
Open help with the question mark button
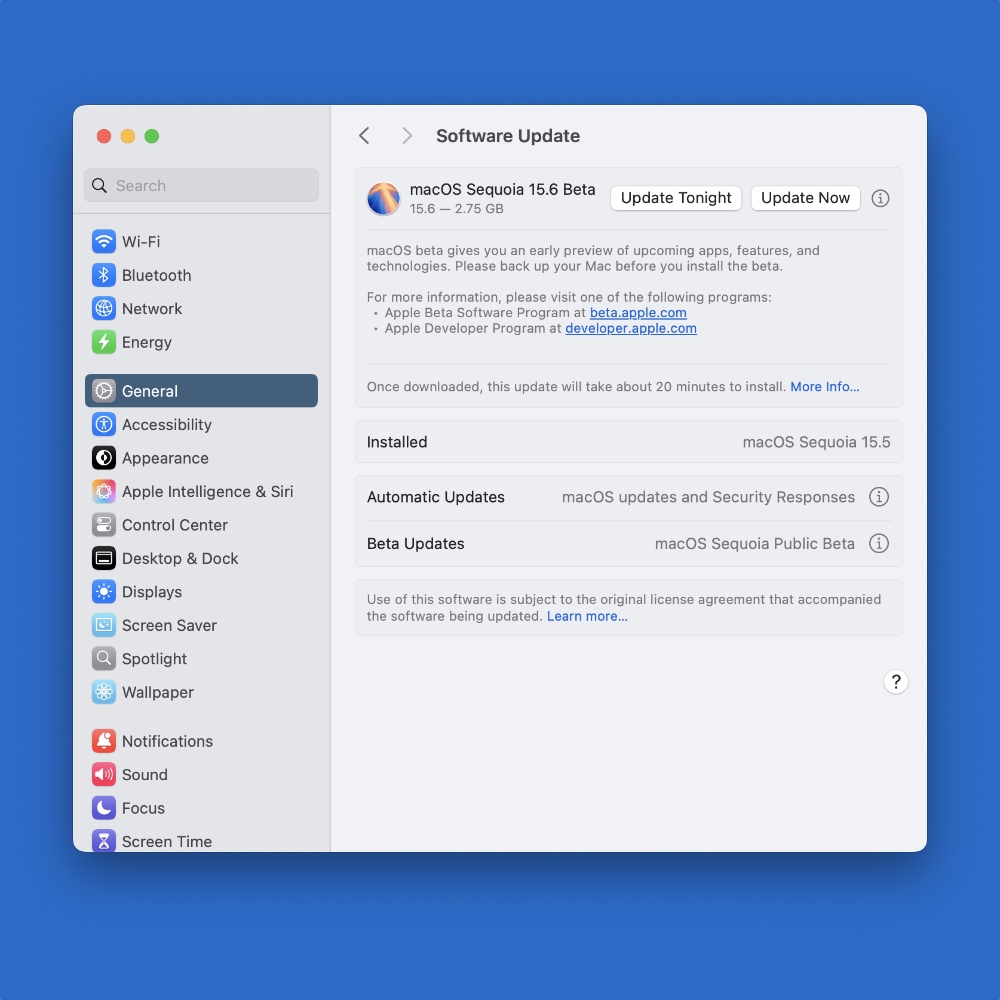pos(895,682)
